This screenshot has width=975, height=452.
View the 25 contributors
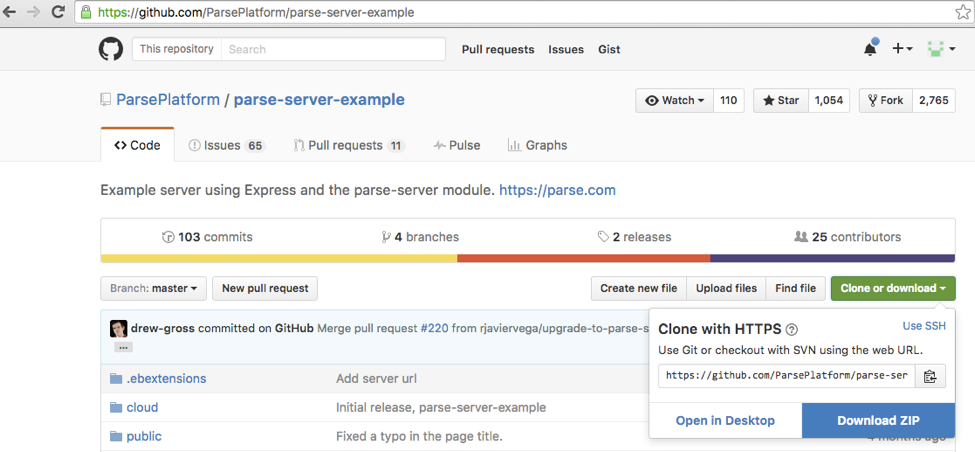[x=848, y=237]
